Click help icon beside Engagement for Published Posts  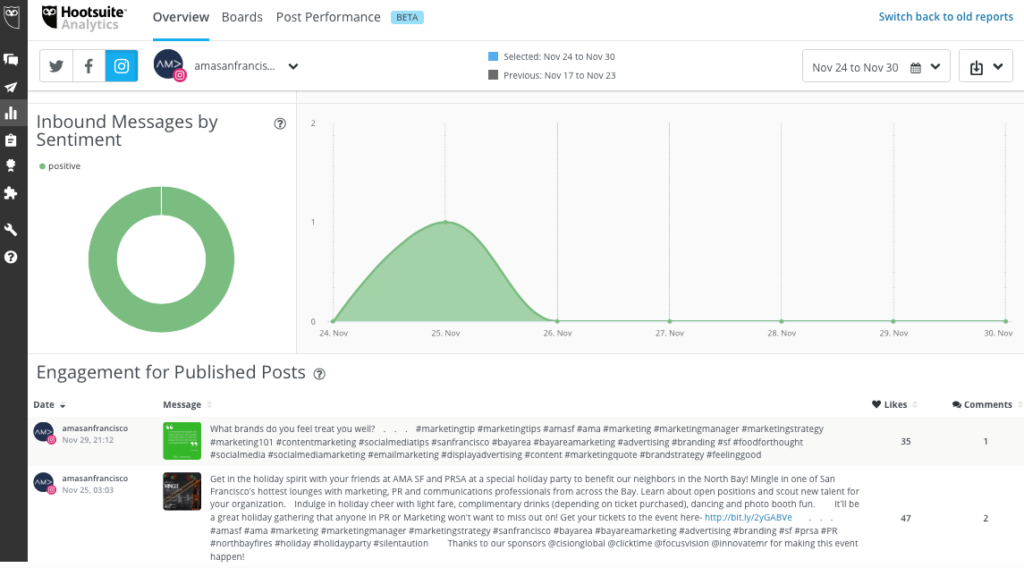point(319,374)
